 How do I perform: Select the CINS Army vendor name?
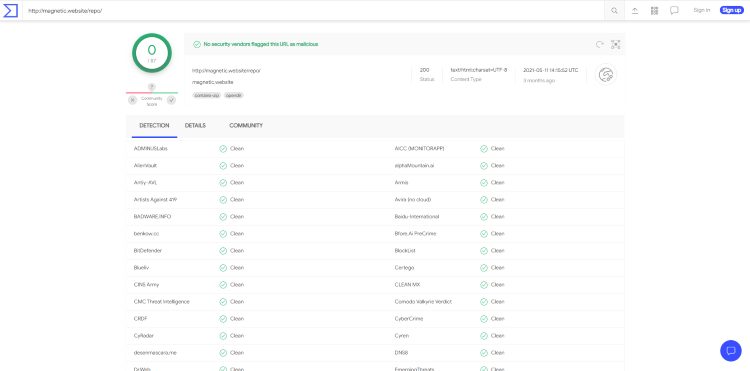click(146, 284)
